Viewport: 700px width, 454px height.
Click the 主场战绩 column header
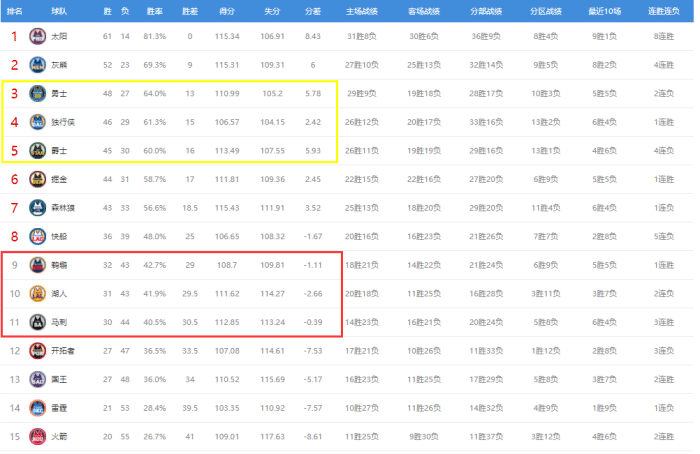[361, 10]
